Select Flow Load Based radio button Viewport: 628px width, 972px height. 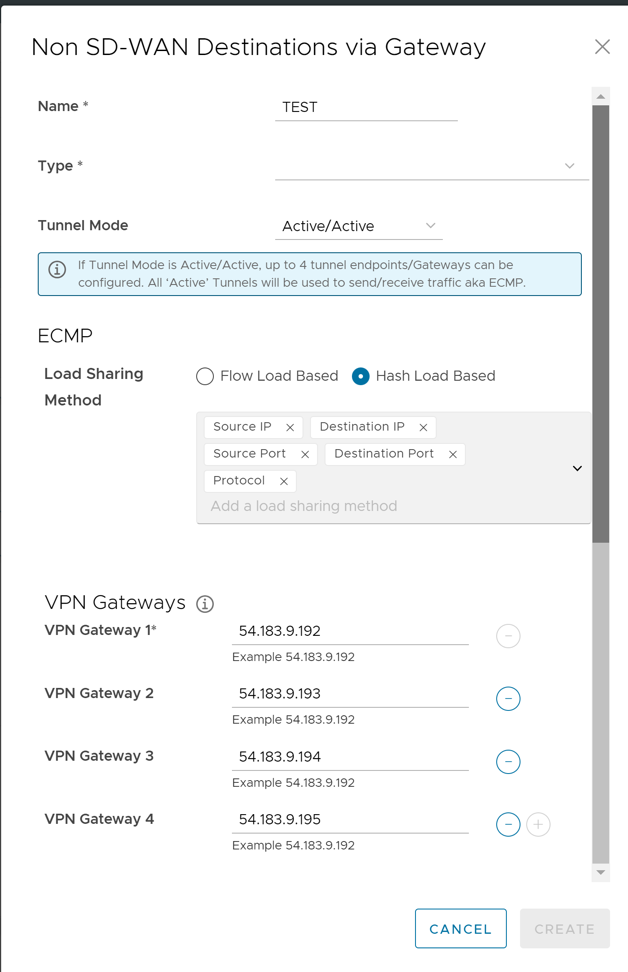point(205,376)
